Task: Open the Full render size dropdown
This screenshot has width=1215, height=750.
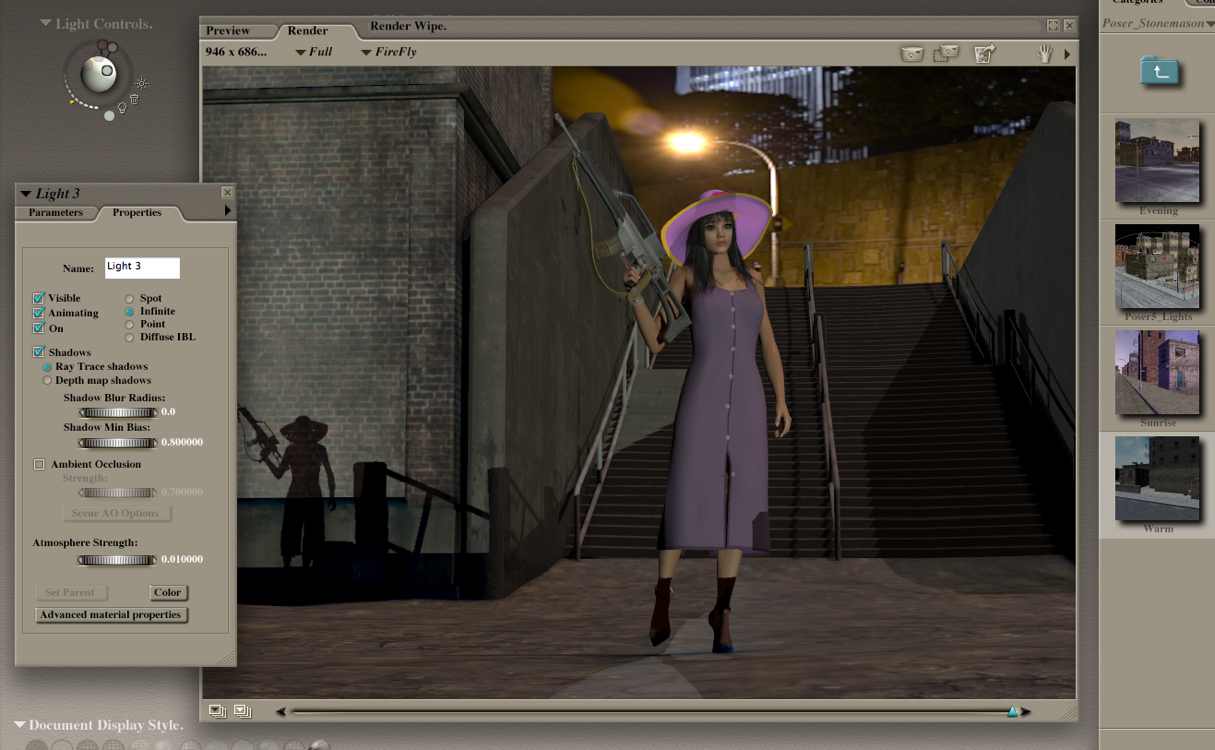Action: [314, 52]
